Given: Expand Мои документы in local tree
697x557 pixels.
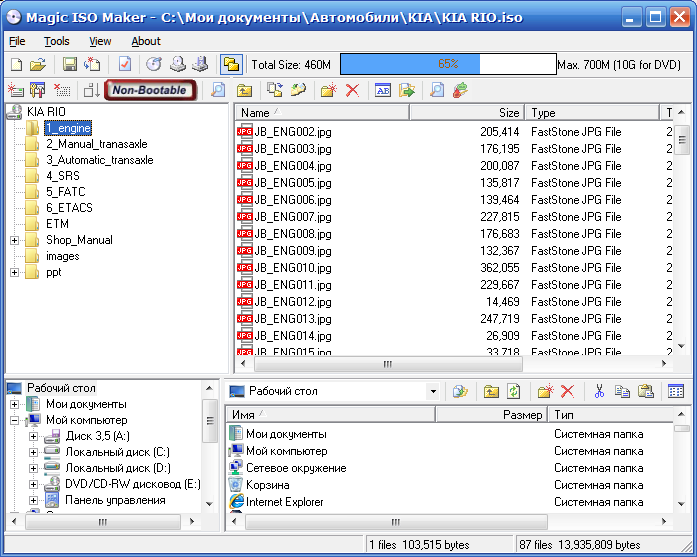Looking at the screenshot, I should pyautogui.click(x=14, y=404).
